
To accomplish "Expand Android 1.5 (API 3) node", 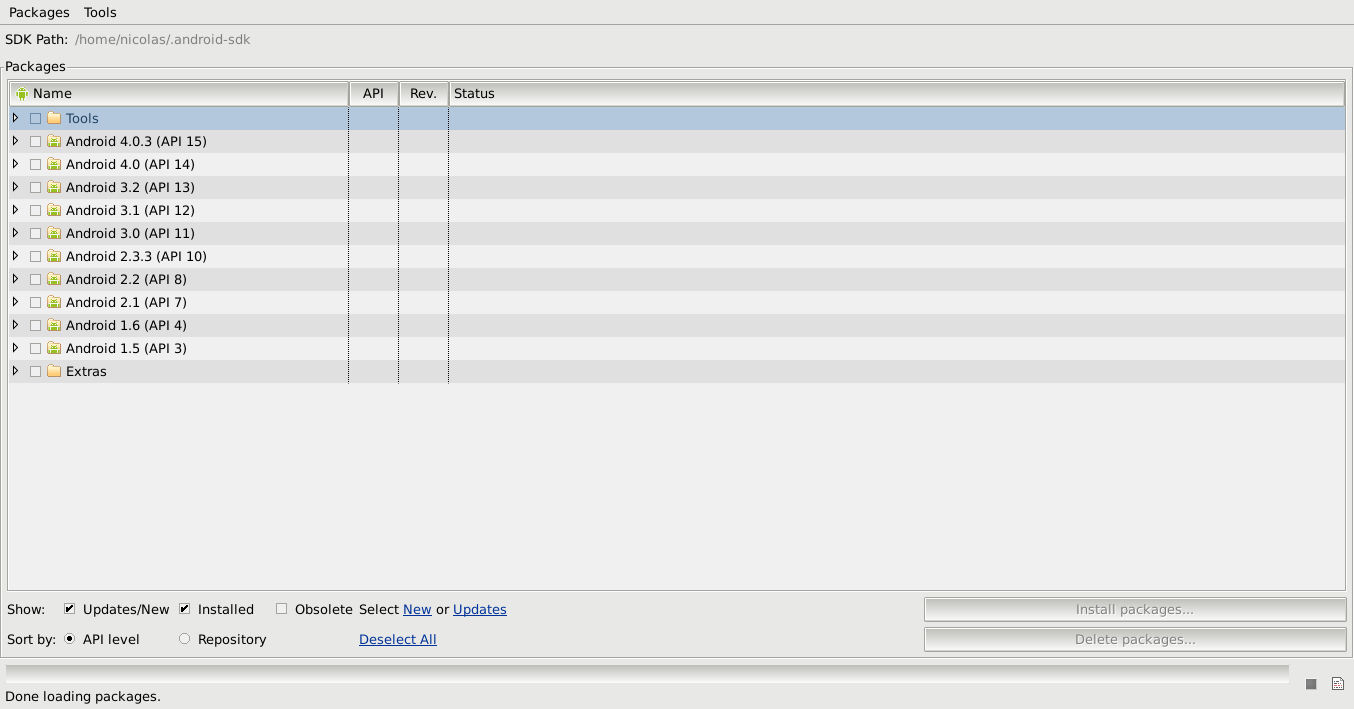I will click(15, 348).
